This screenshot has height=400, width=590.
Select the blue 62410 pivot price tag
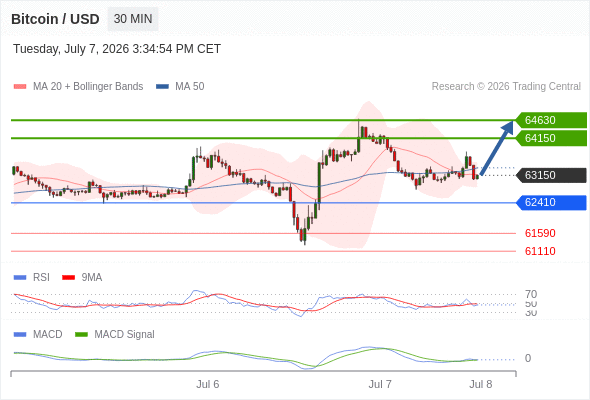point(551,202)
